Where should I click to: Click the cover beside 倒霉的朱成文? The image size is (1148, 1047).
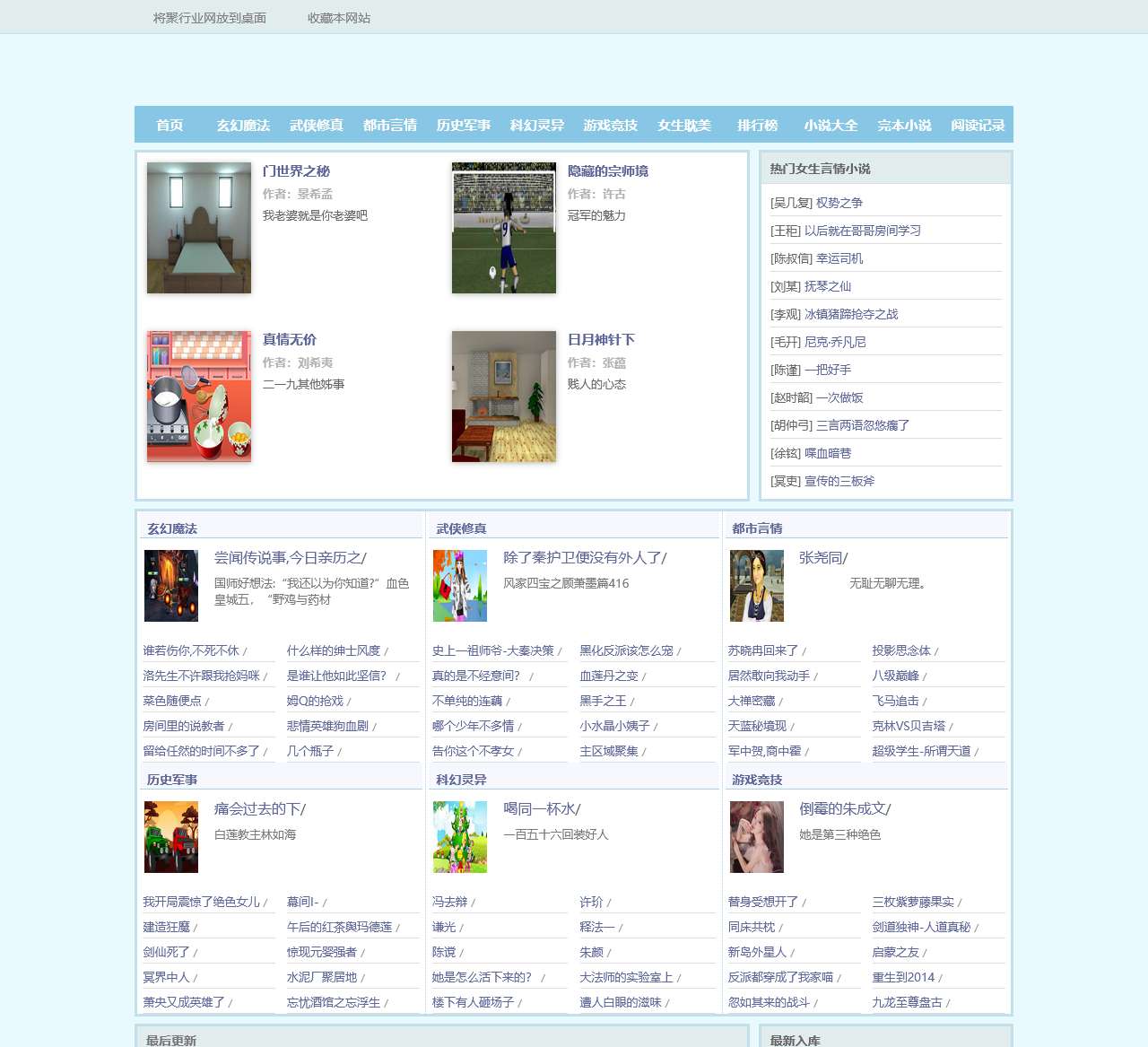[x=757, y=837]
